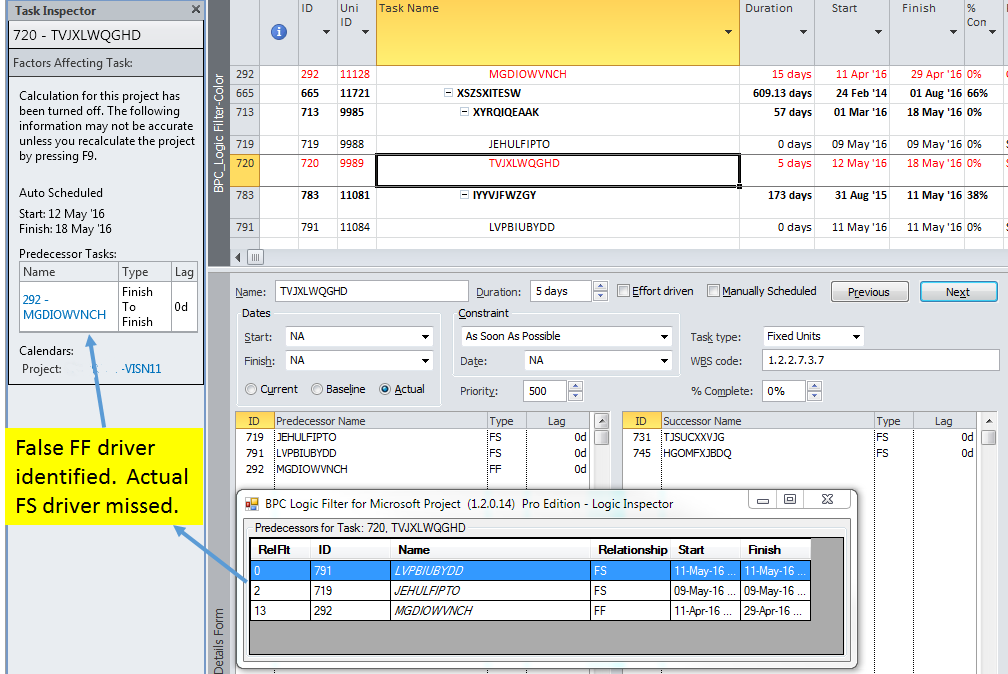Check the Manually Scheduled box
1008x674 pixels.
[x=713, y=291]
